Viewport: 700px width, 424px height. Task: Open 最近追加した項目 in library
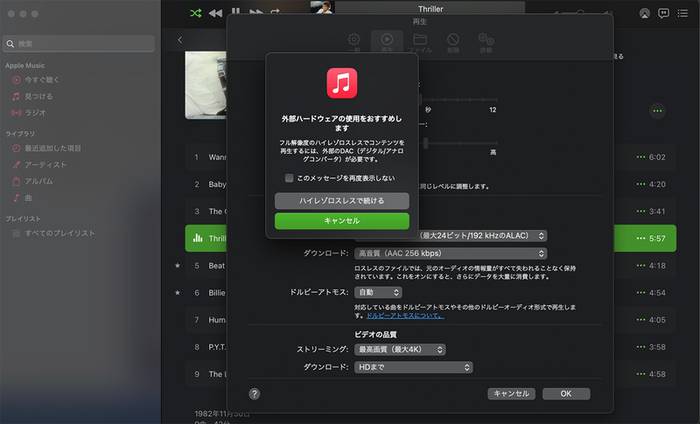tap(46, 148)
